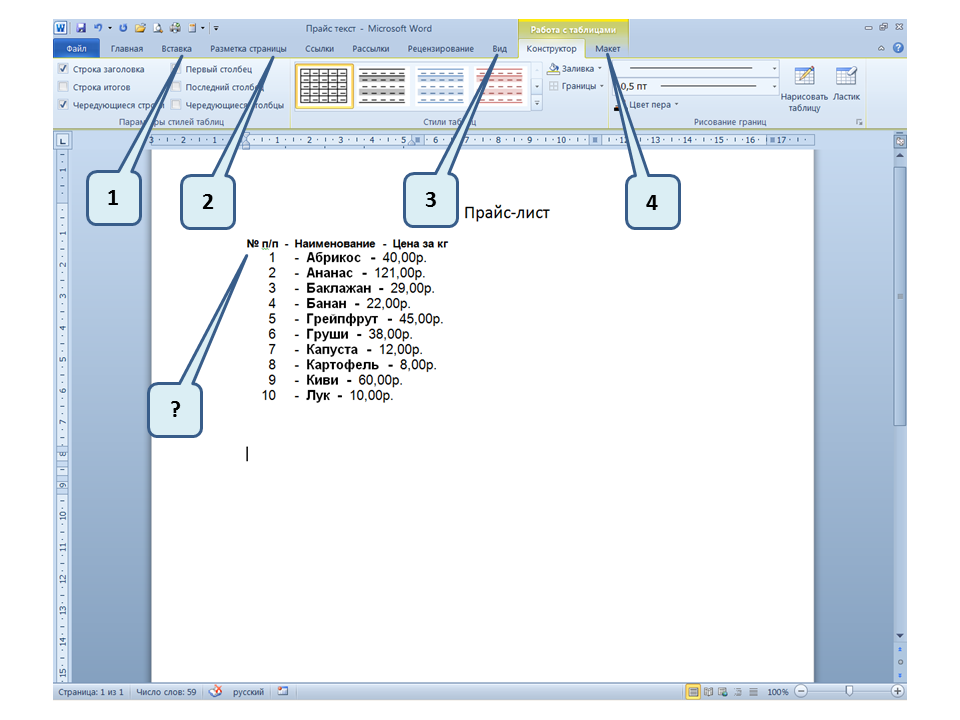Switch to Print Layout view icon
Screen dimensions: 960x720
[693, 692]
